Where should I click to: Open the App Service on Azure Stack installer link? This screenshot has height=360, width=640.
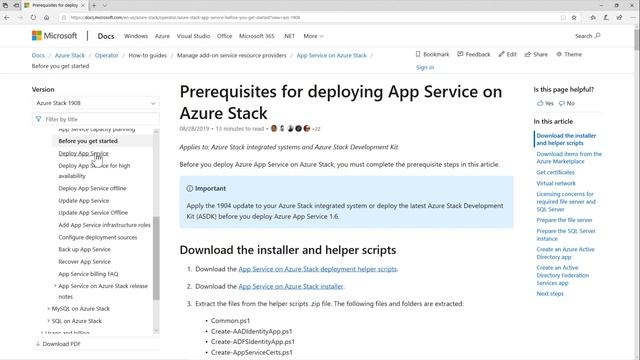pos(291,287)
